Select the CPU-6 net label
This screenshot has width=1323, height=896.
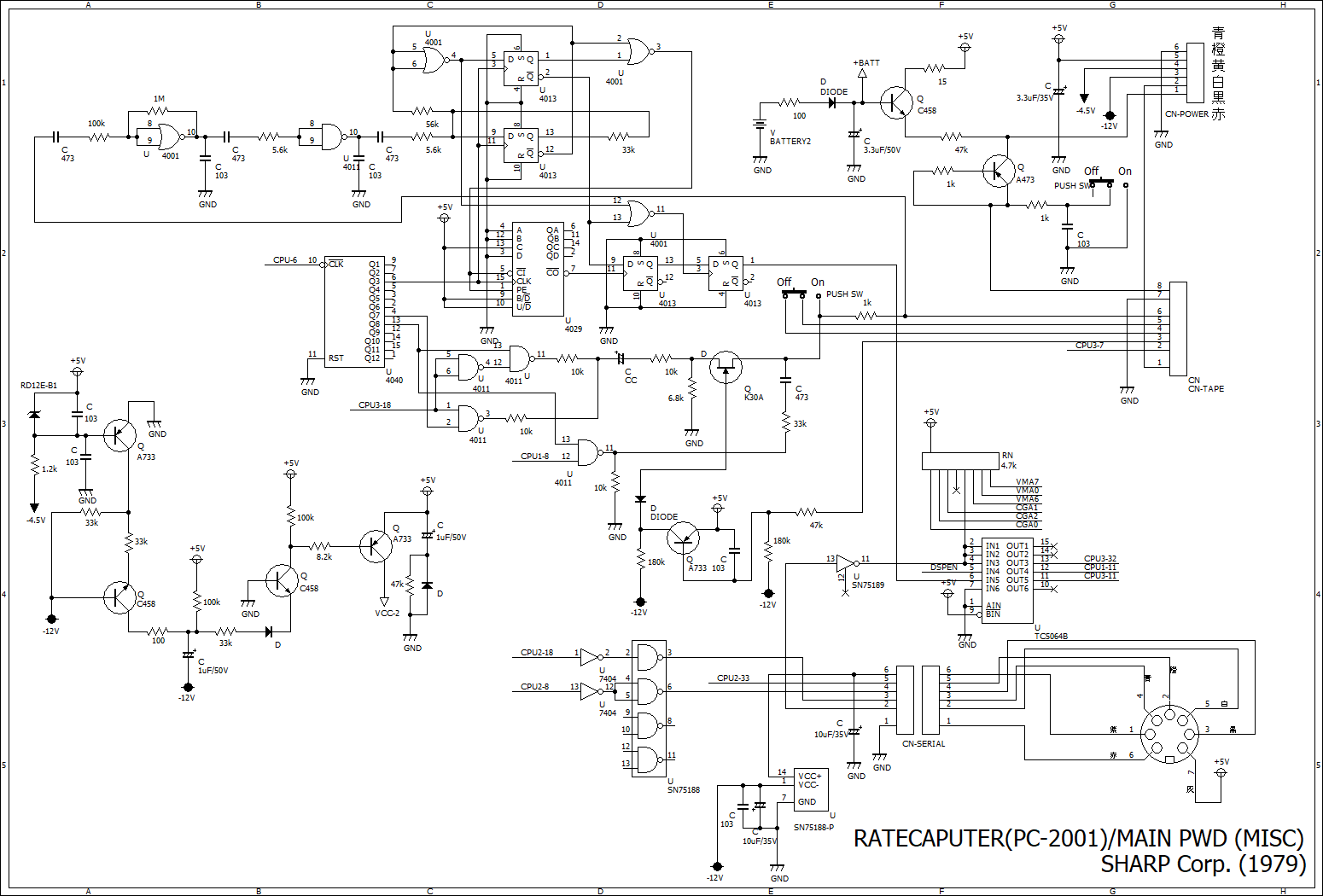click(x=285, y=260)
